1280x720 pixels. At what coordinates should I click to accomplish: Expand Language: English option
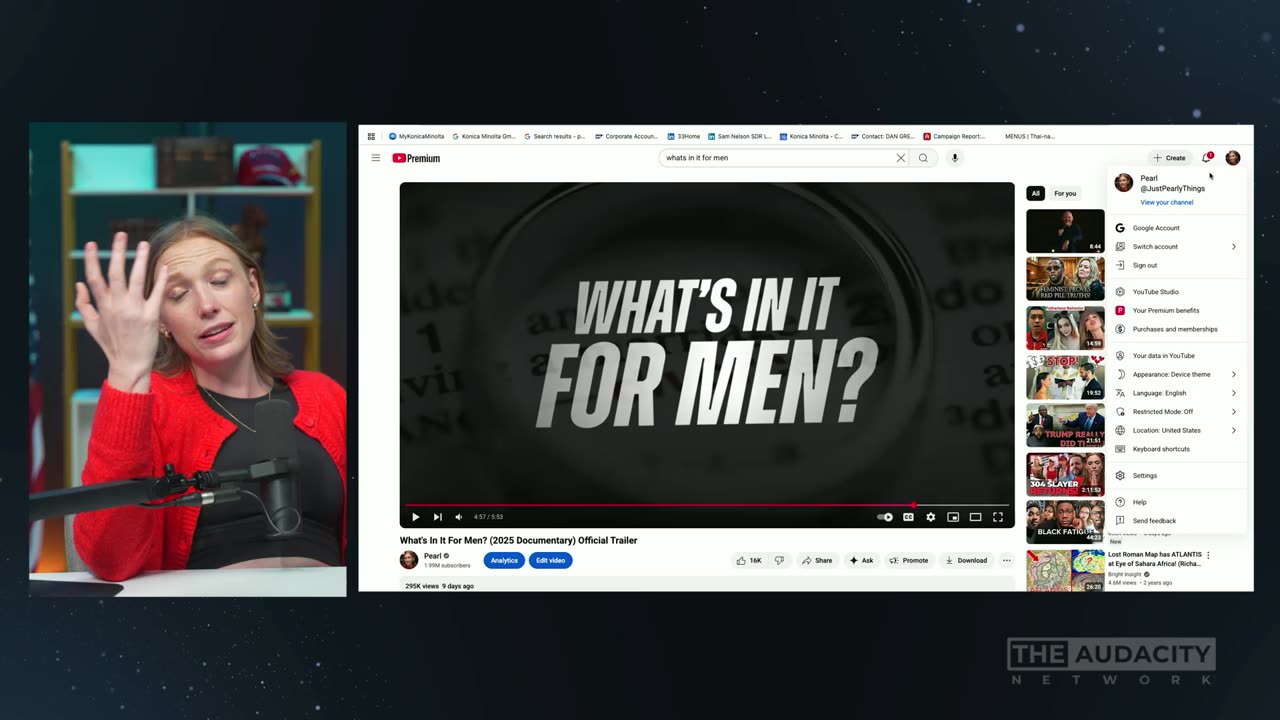(x=1178, y=393)
